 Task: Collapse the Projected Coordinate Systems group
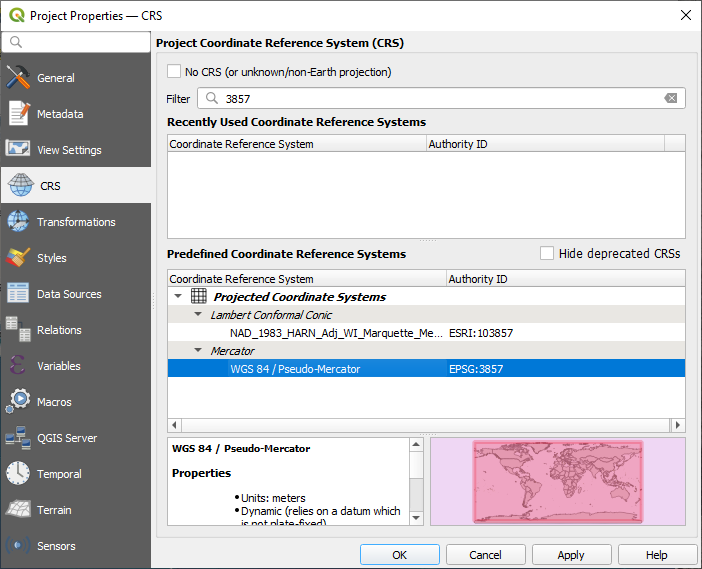[x=178, y=297]
